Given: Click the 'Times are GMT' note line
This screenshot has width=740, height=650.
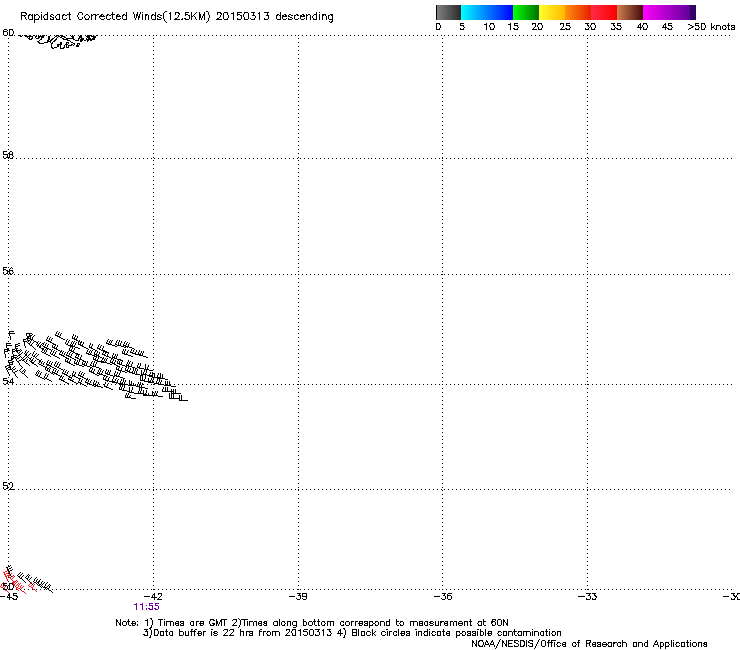Looking at the screenshot, I should tap(312, 623).
